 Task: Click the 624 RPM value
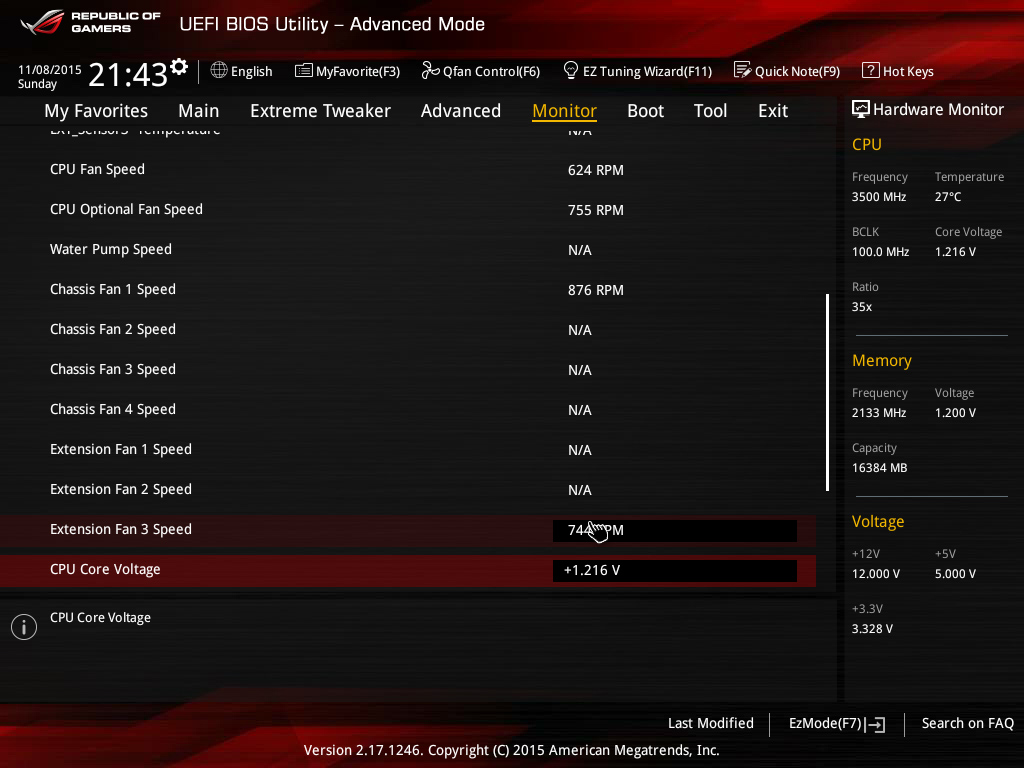(x=596, y=170)
